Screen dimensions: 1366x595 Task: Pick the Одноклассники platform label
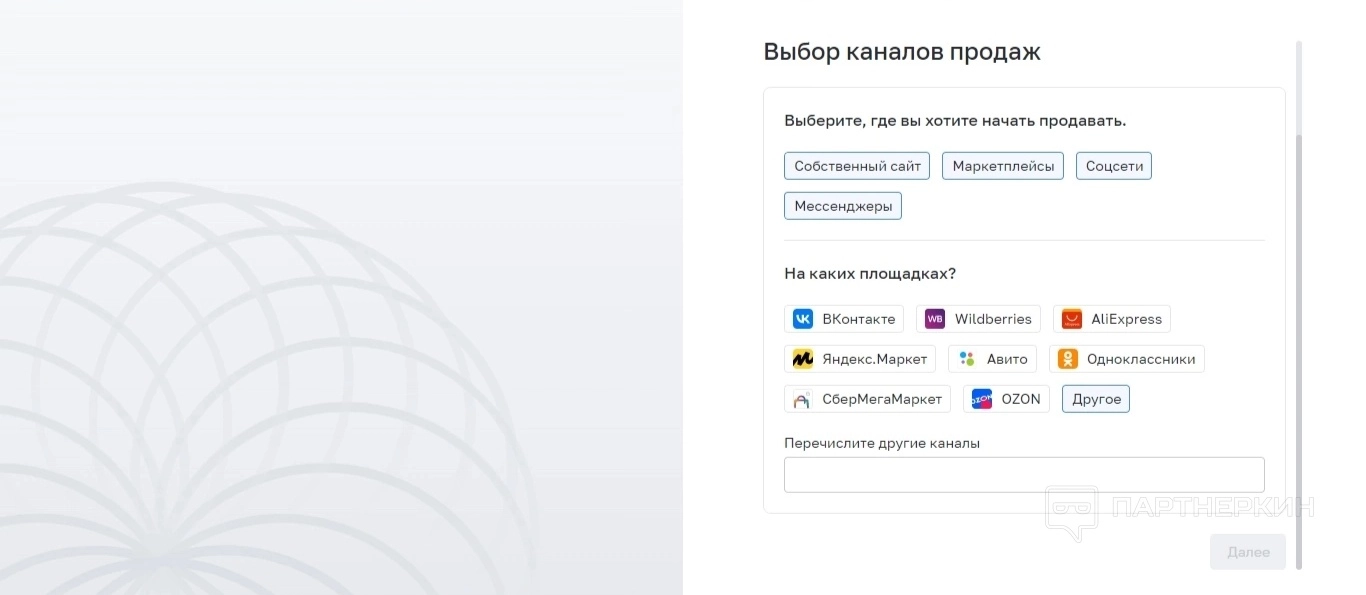pos(1141,359)
